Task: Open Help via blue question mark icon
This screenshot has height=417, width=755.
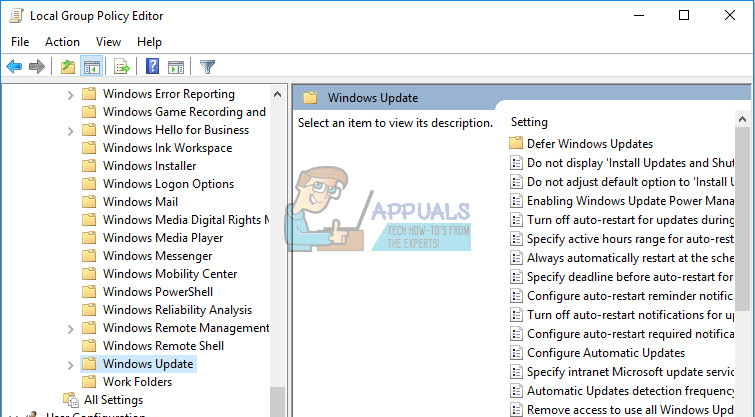Action: [153, 66]
